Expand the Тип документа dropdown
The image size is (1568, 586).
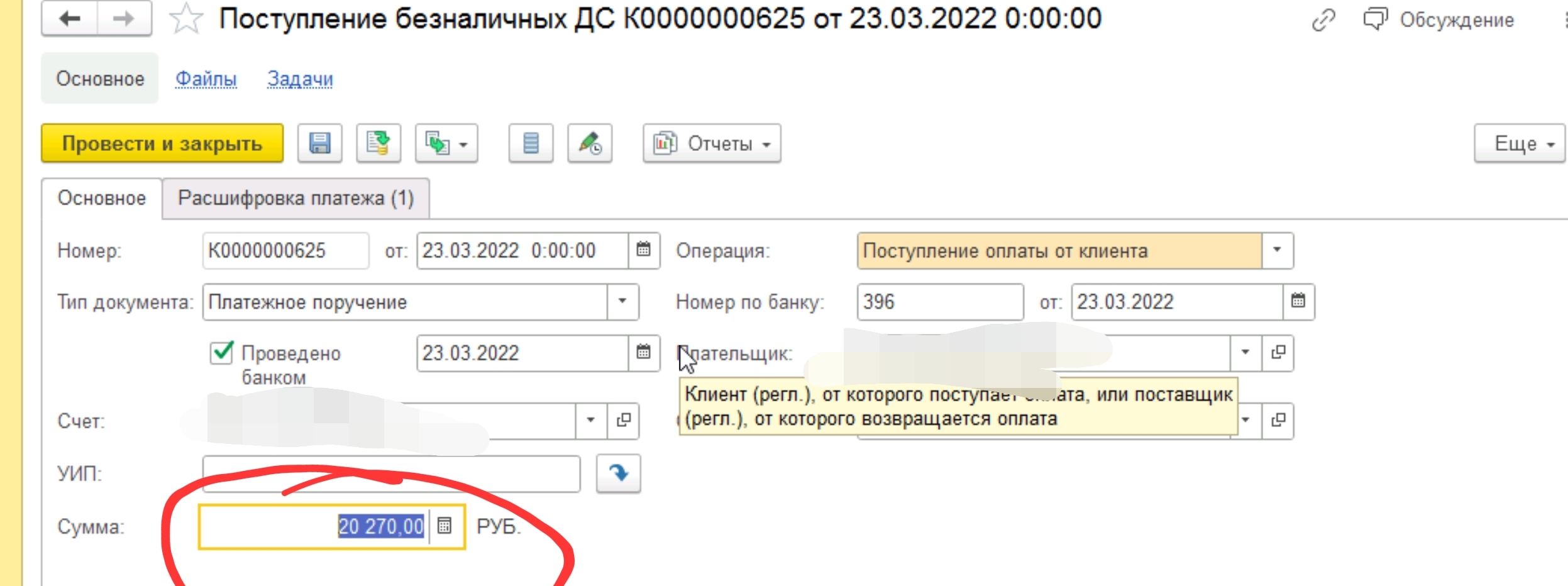click(622, 302)
